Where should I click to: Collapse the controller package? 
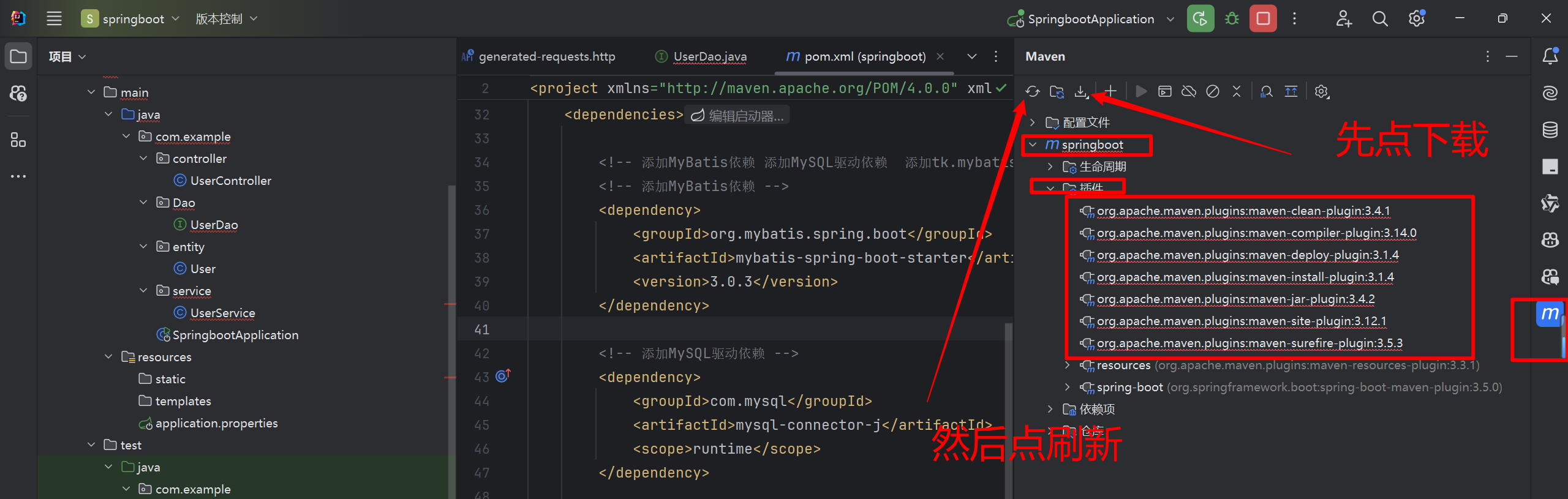143,158
